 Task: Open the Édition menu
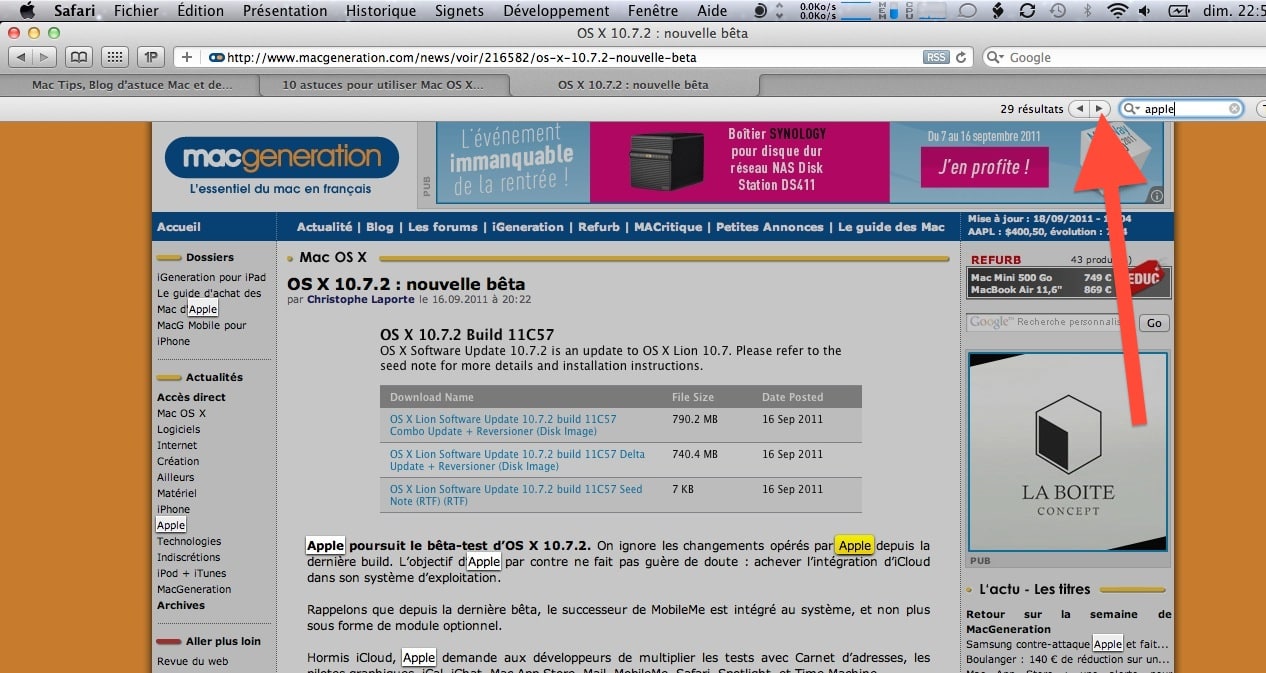click(x=200, y=11)
